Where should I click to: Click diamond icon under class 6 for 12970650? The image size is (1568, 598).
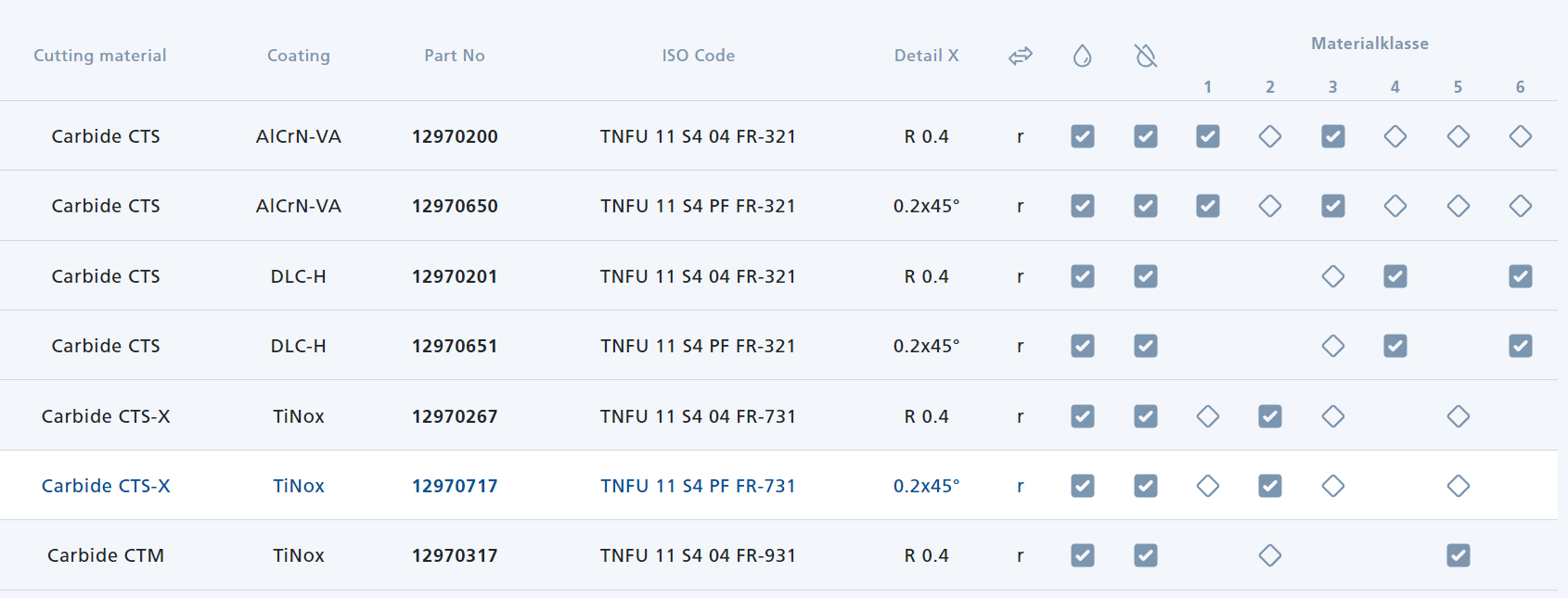pos(1520,206)
